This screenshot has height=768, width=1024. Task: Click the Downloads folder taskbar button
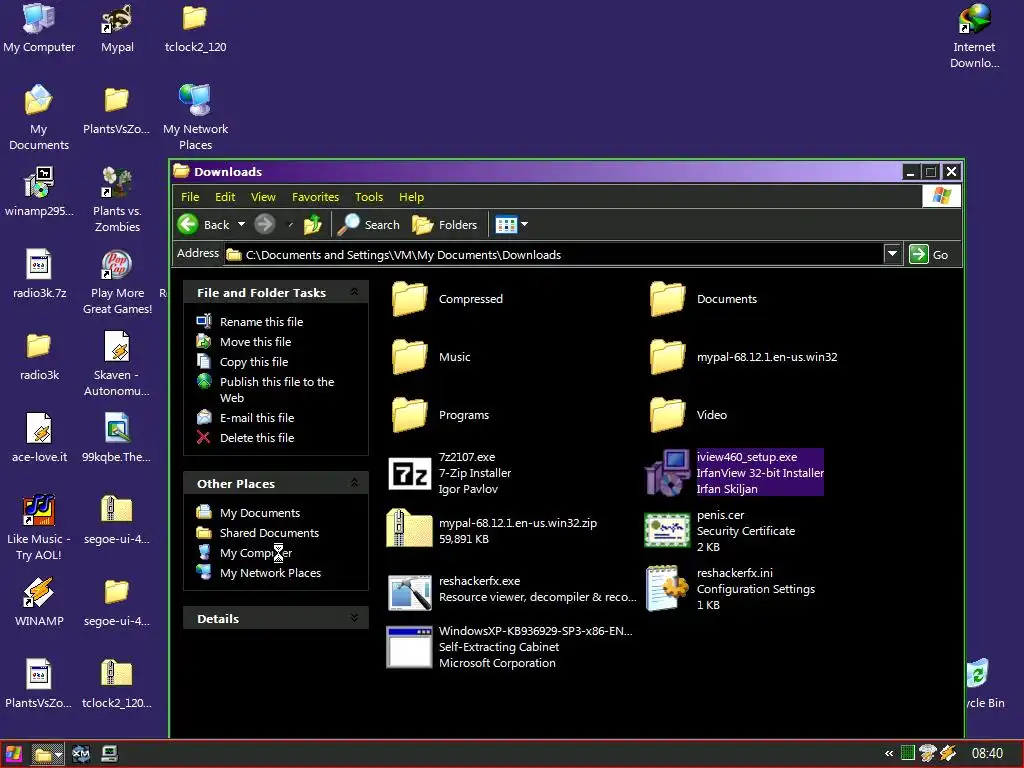click(47, 755)
